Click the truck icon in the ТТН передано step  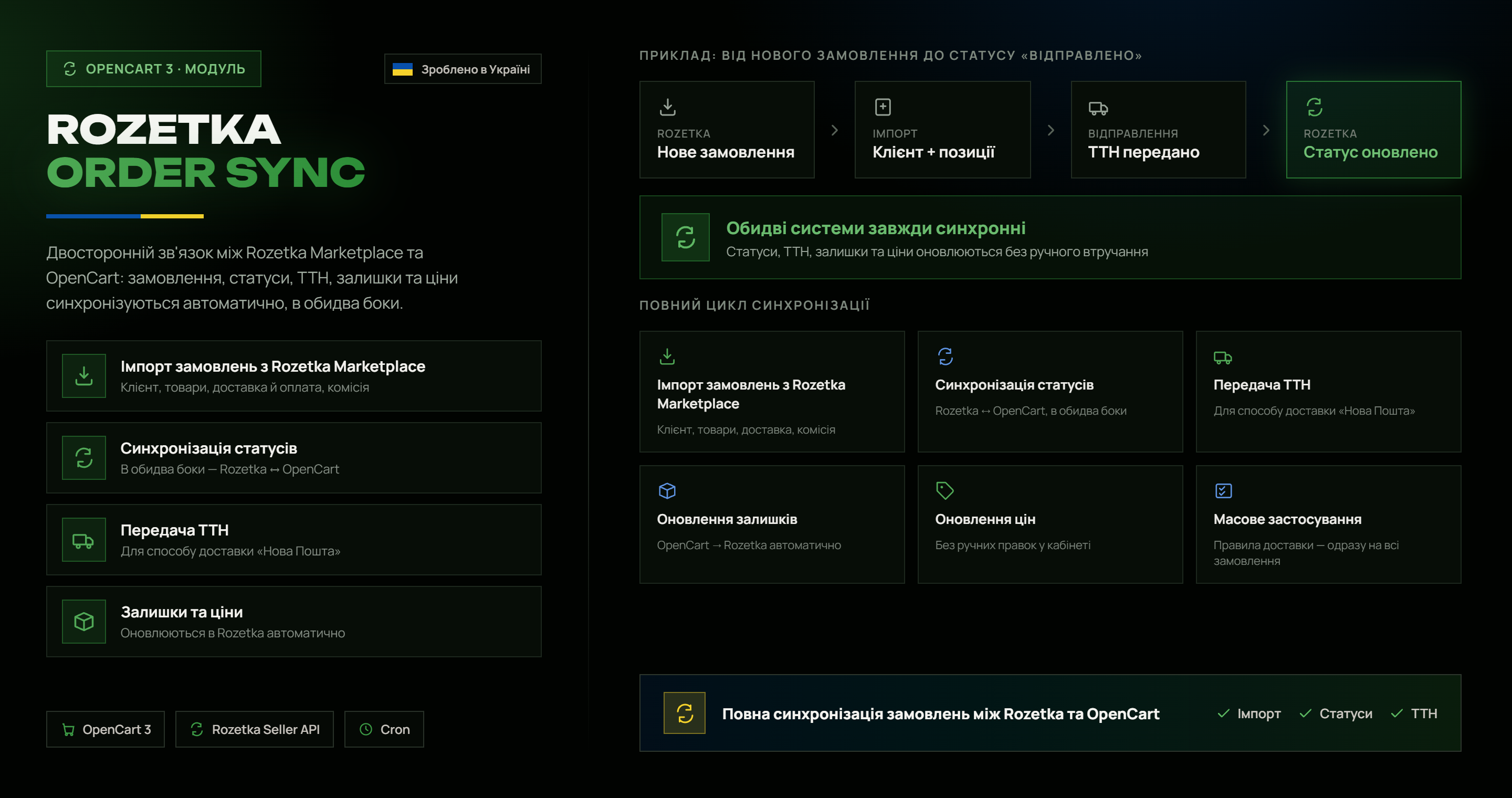point(1098,108)
